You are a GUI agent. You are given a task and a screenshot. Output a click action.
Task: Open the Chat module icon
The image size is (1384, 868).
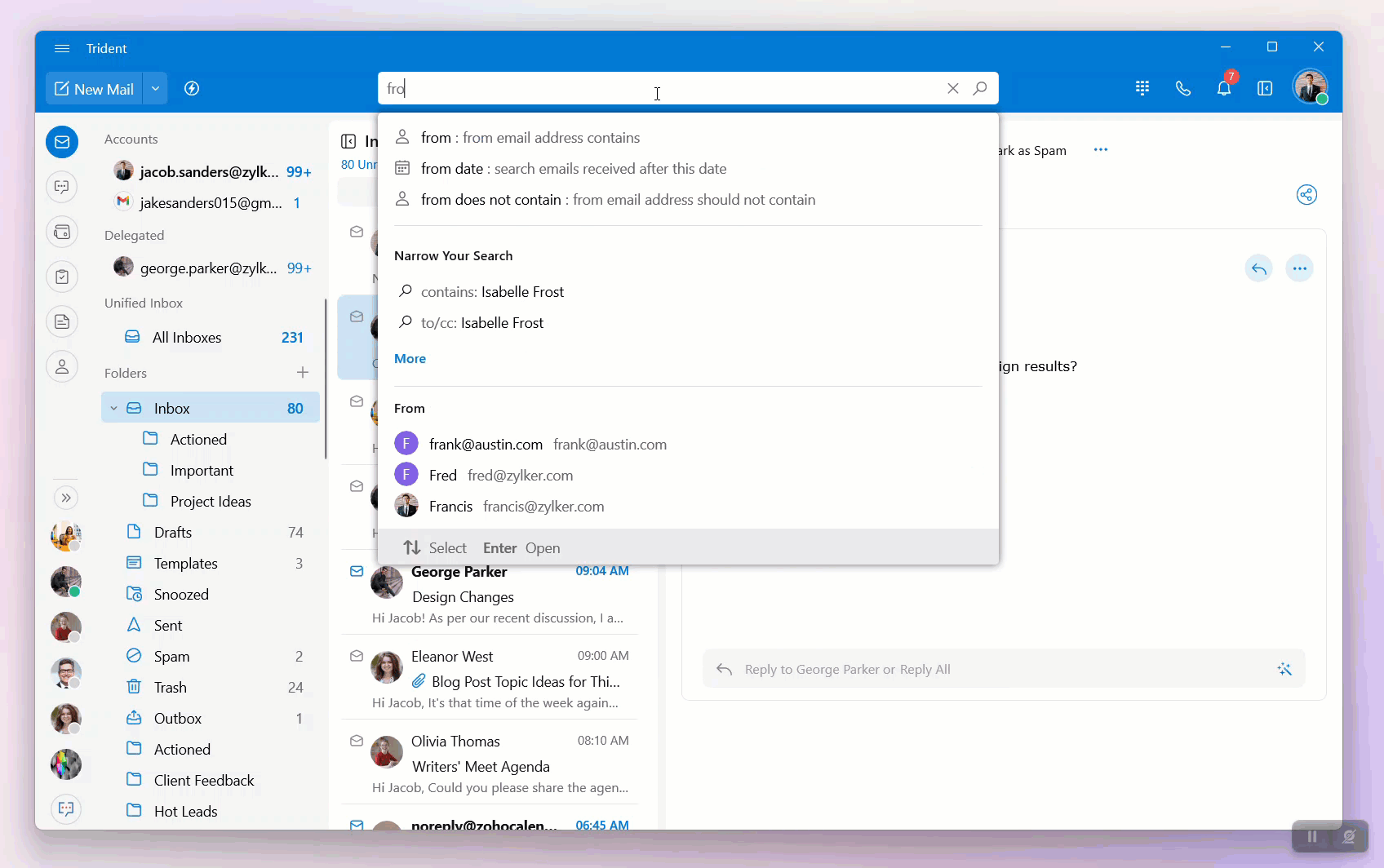tap(62, 187)
